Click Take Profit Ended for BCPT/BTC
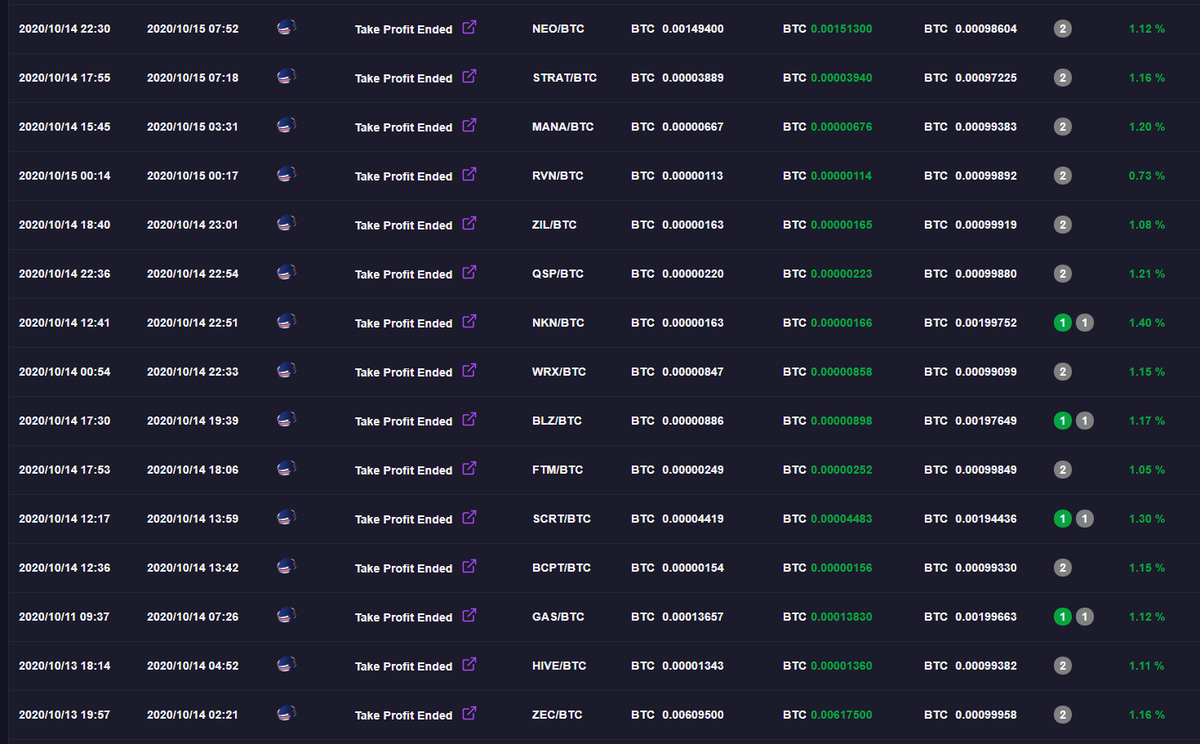This screenshot has width=1200, height=744. 404,568
